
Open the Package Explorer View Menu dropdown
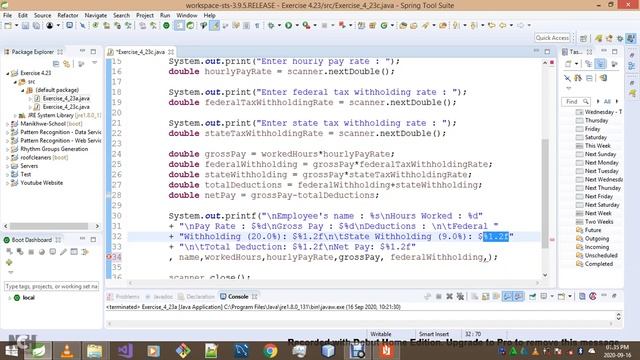coord(94,63)
